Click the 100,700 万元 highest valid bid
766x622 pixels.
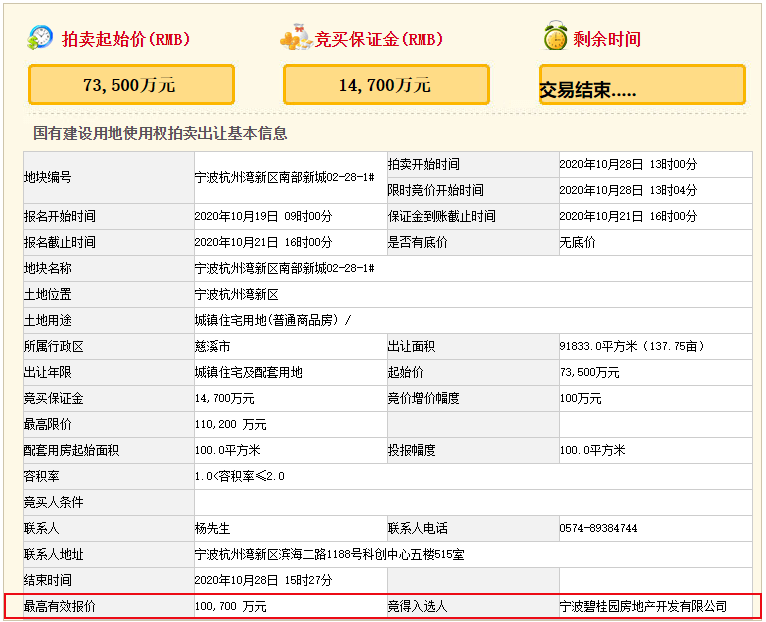click(x=231, y=606)
